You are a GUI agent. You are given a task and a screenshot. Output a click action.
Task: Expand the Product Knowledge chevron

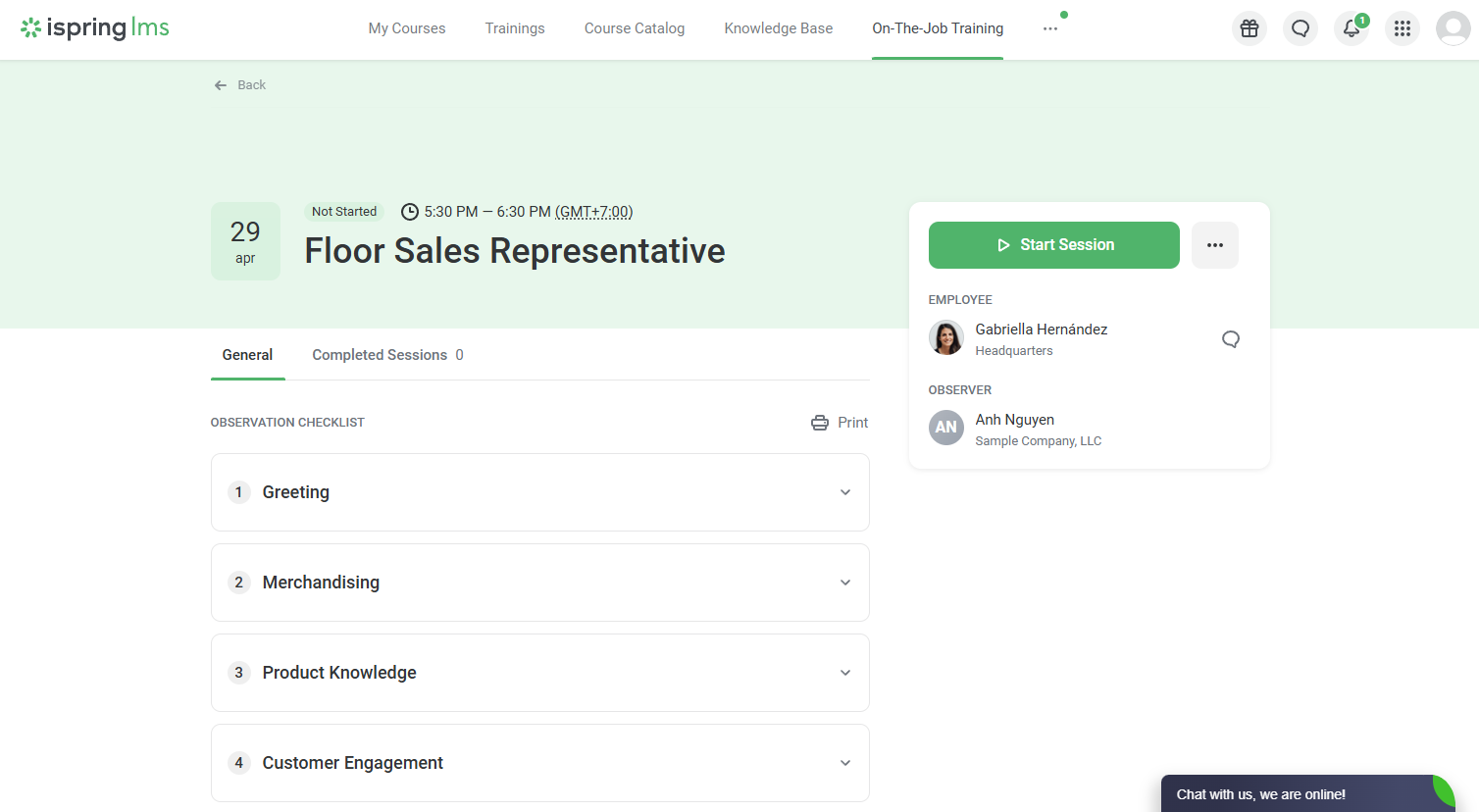click(x=845, y=673)
